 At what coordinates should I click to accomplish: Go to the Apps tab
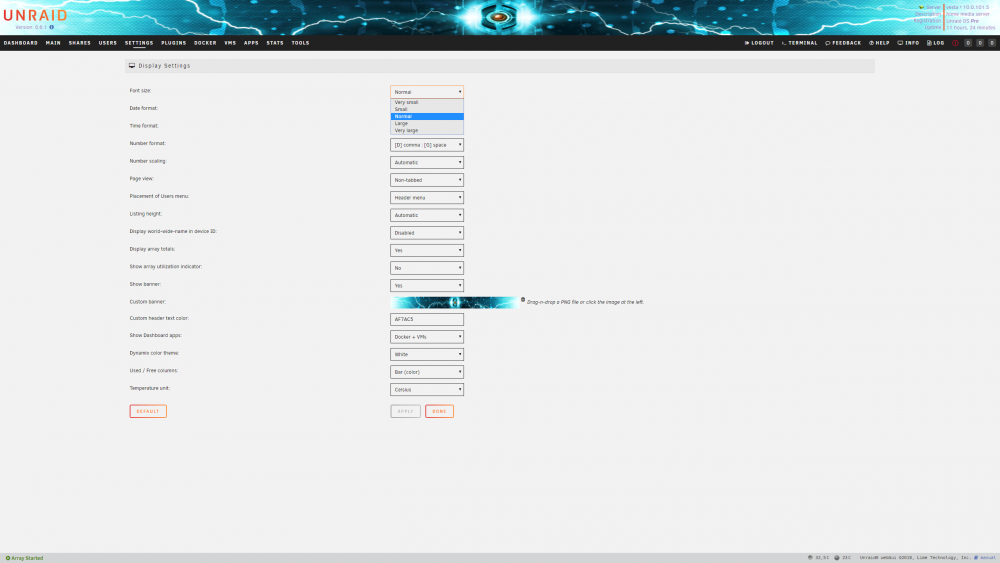click(x=251, y=43)
